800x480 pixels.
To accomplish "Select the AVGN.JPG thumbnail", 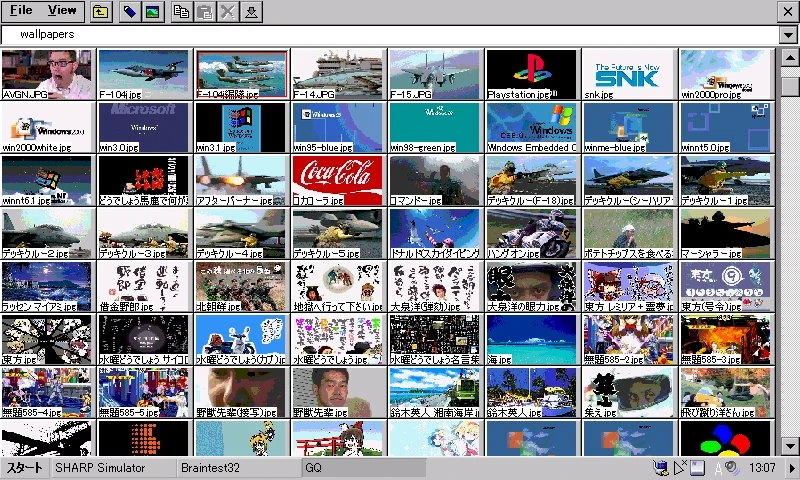I will pyautogui.click(x=48, y=74).
